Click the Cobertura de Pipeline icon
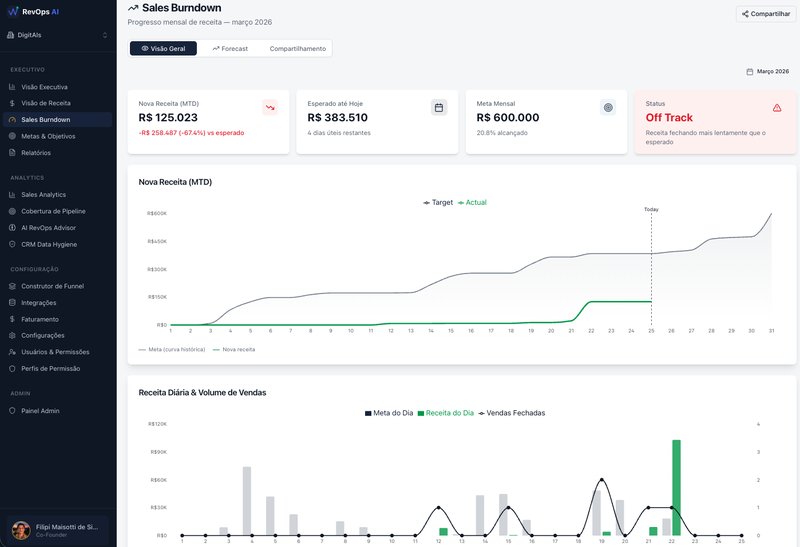This screenshot has height=547, width=800. (12, 211)
